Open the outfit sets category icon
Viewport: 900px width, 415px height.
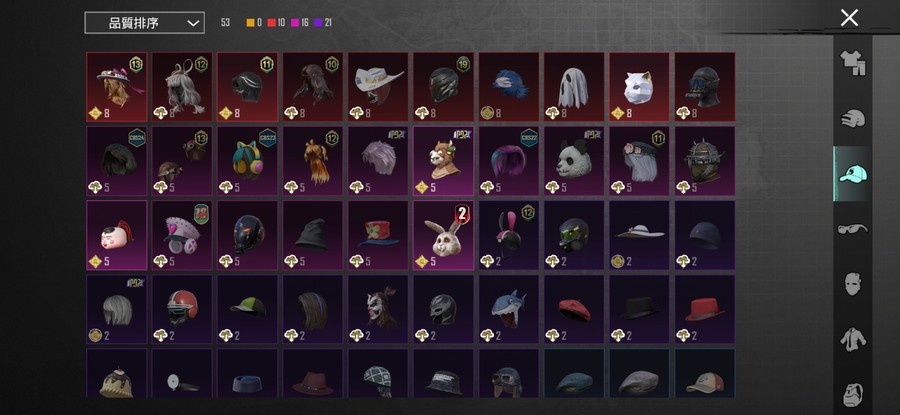point(852,63)
